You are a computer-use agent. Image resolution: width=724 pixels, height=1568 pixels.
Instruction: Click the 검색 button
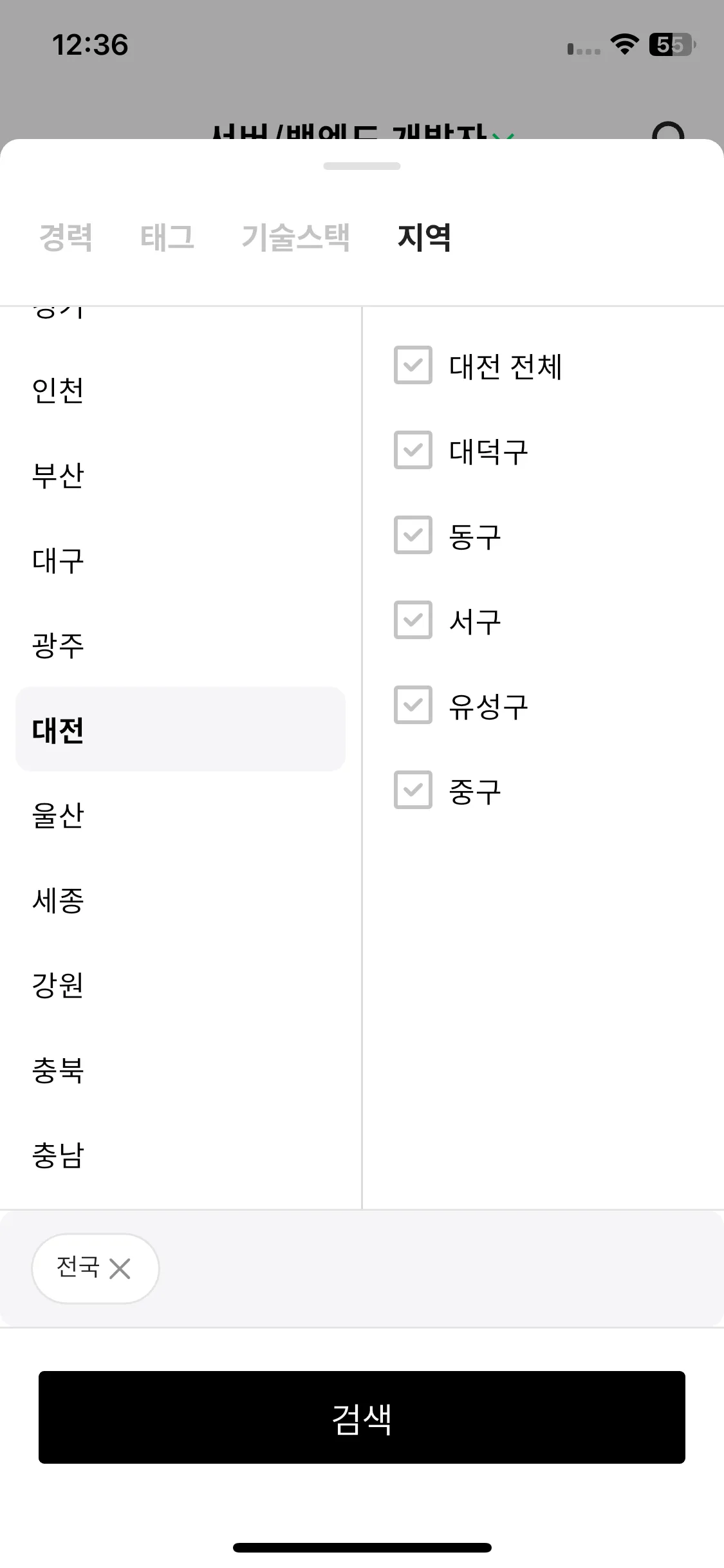(362, 1417)
